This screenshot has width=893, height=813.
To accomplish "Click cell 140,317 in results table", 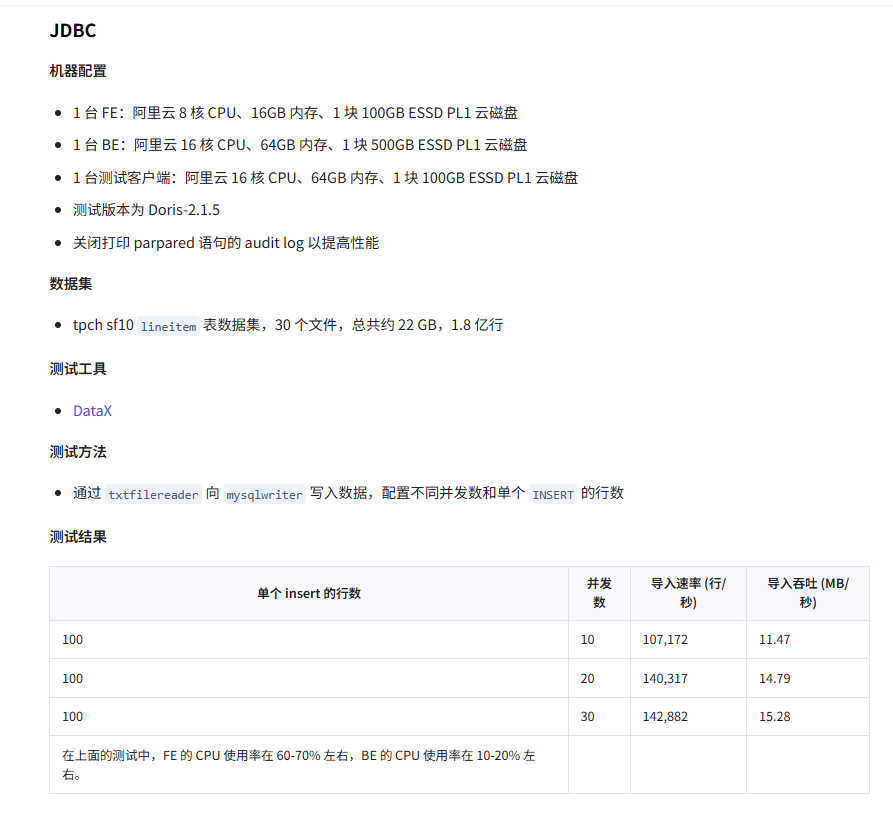I will point(688,679).
